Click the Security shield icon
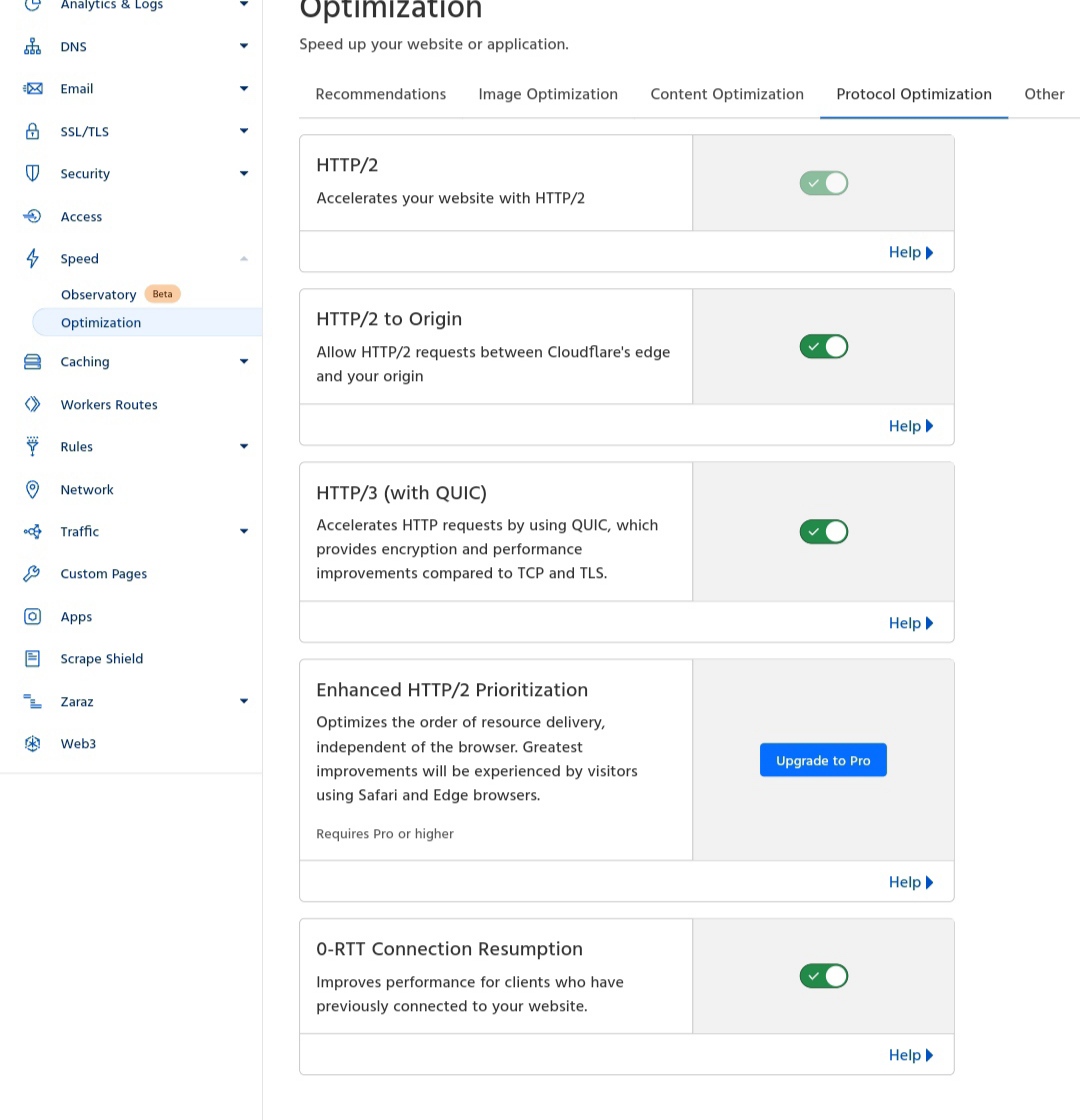 32,174
